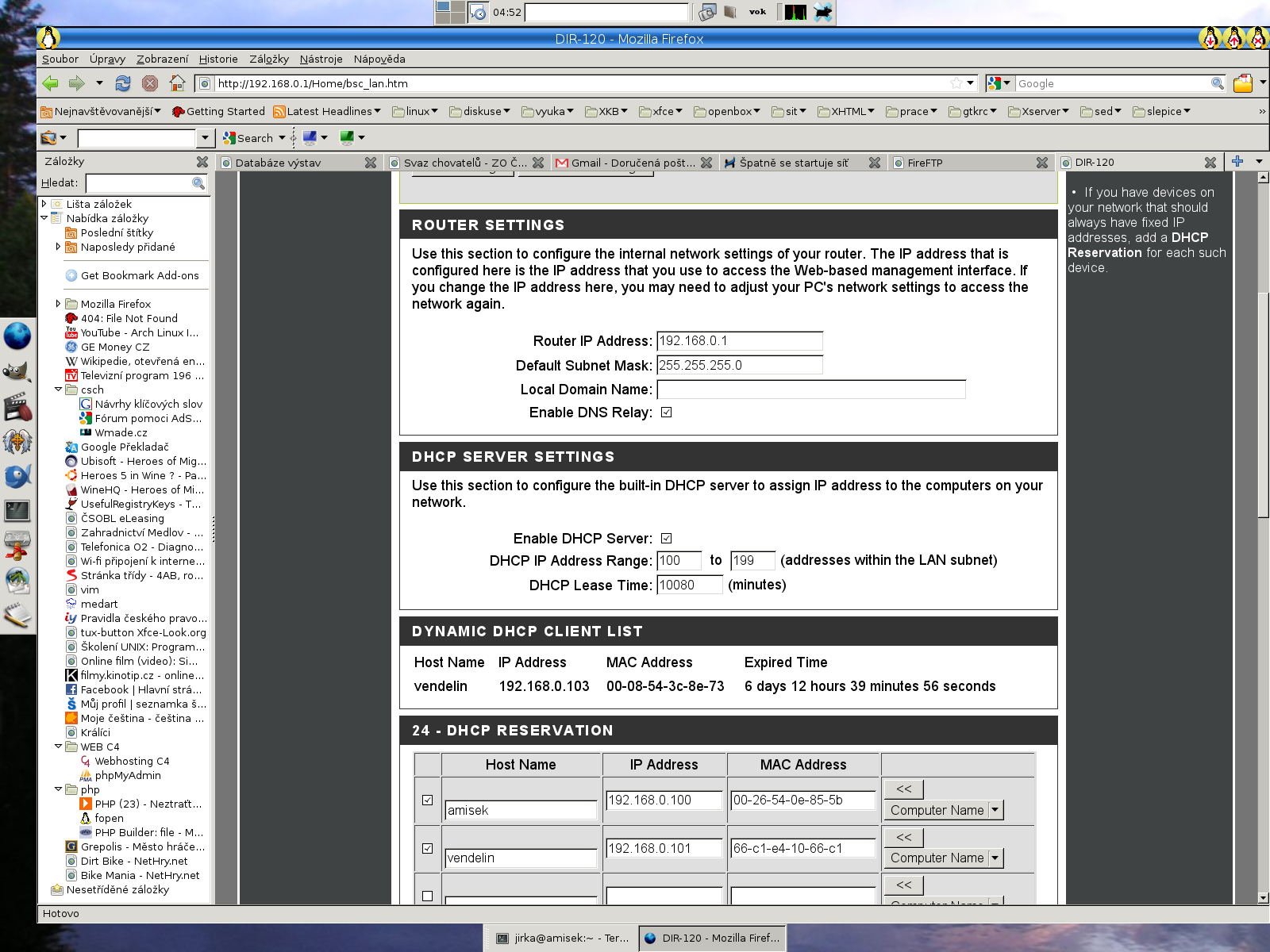Viewport: 1270px width, 952px height.
Task: Open the terminal launcher on left panel
Action: [x=17, y=511]
